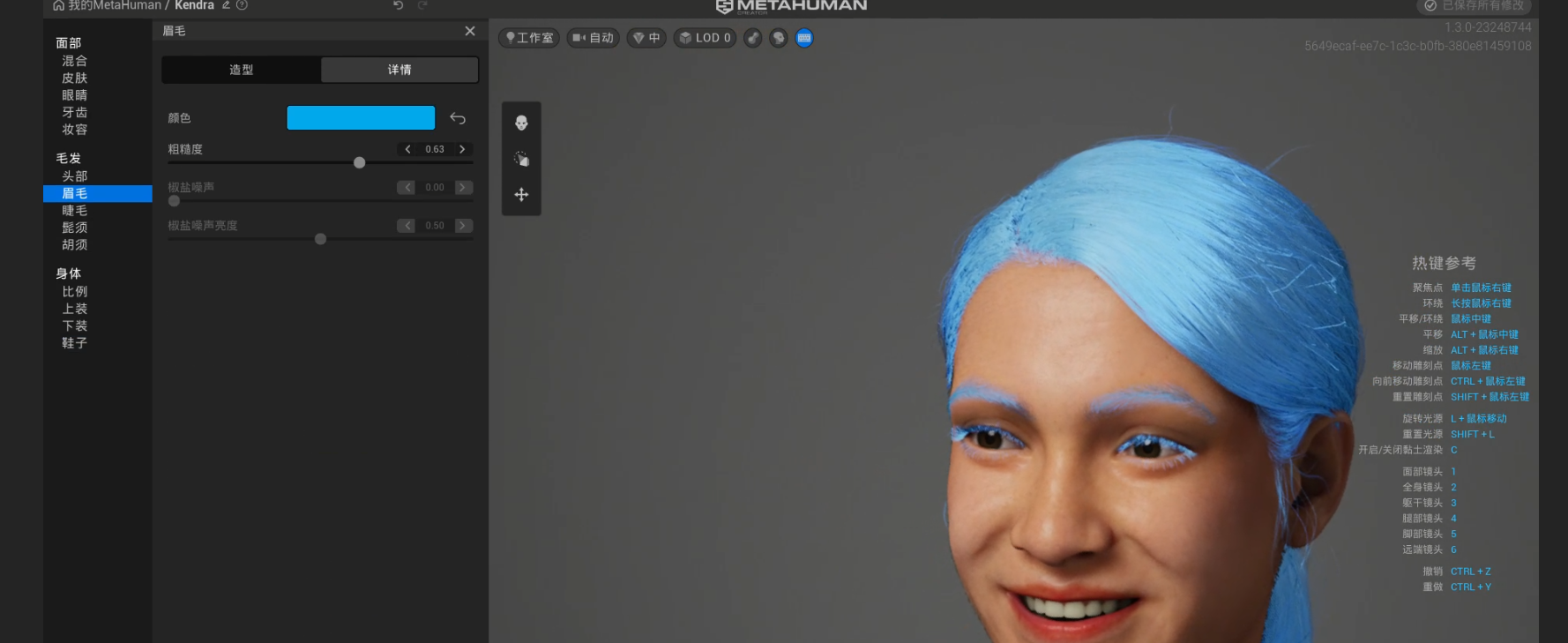Click the SHIFT + L hotkey text

pos(1473,434)
